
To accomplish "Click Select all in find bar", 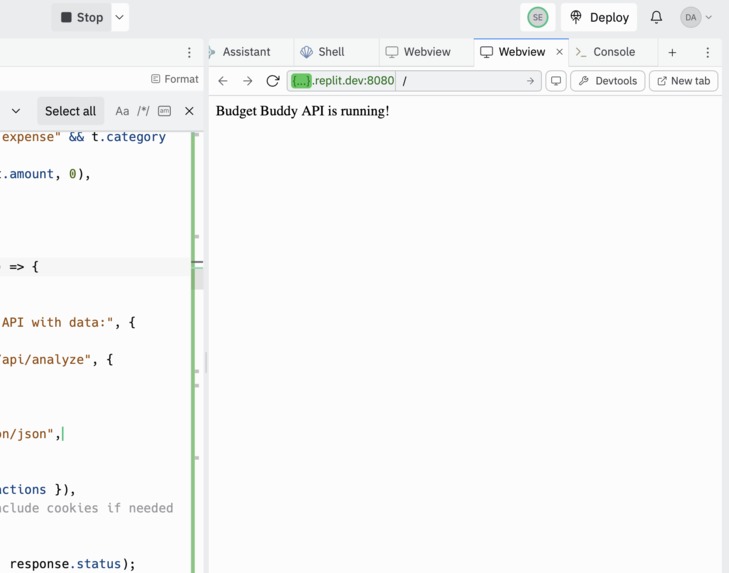I will coord(70,111).
